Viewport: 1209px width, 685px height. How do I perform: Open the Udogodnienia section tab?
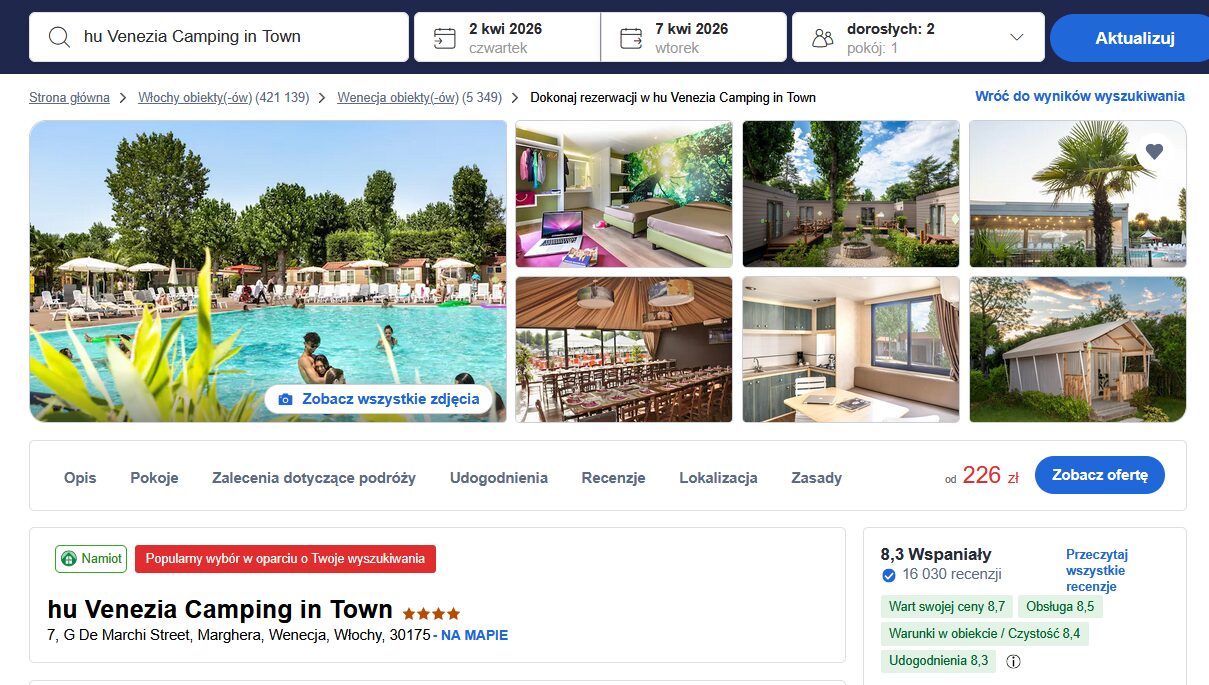pyautogui.click(x=499, y=478)
